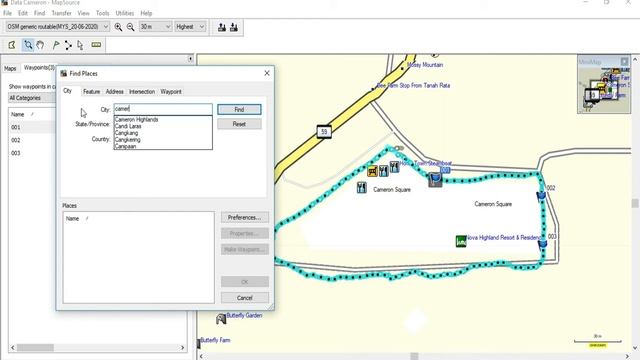Open the Find menu
Screen dimensions: 640x360
tap(40, 13)
